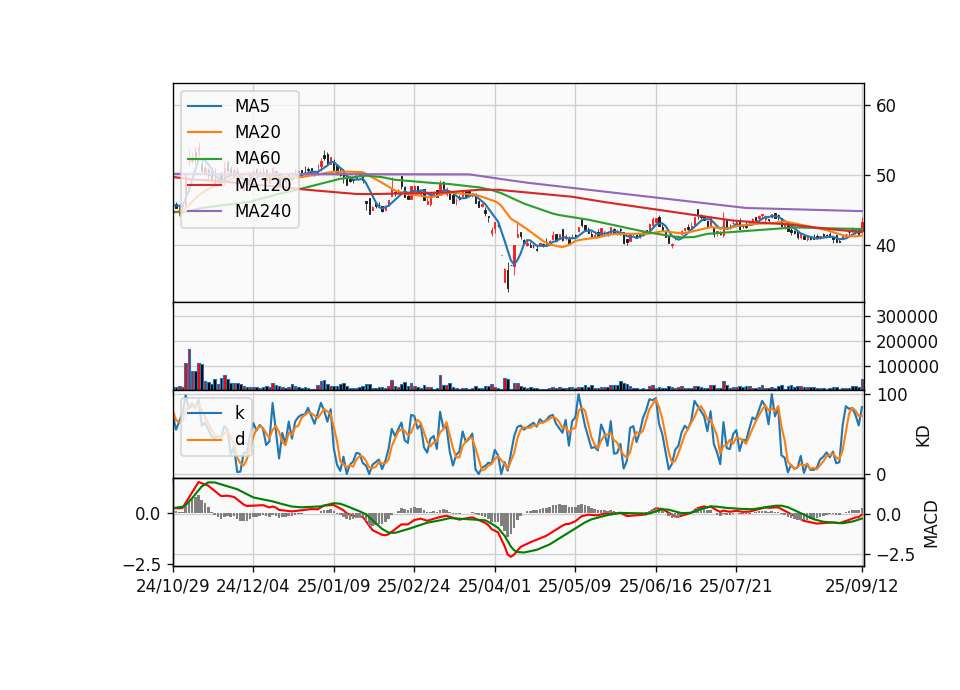
Task: Click the volume axis value 300000
Action: pos(907,317)
